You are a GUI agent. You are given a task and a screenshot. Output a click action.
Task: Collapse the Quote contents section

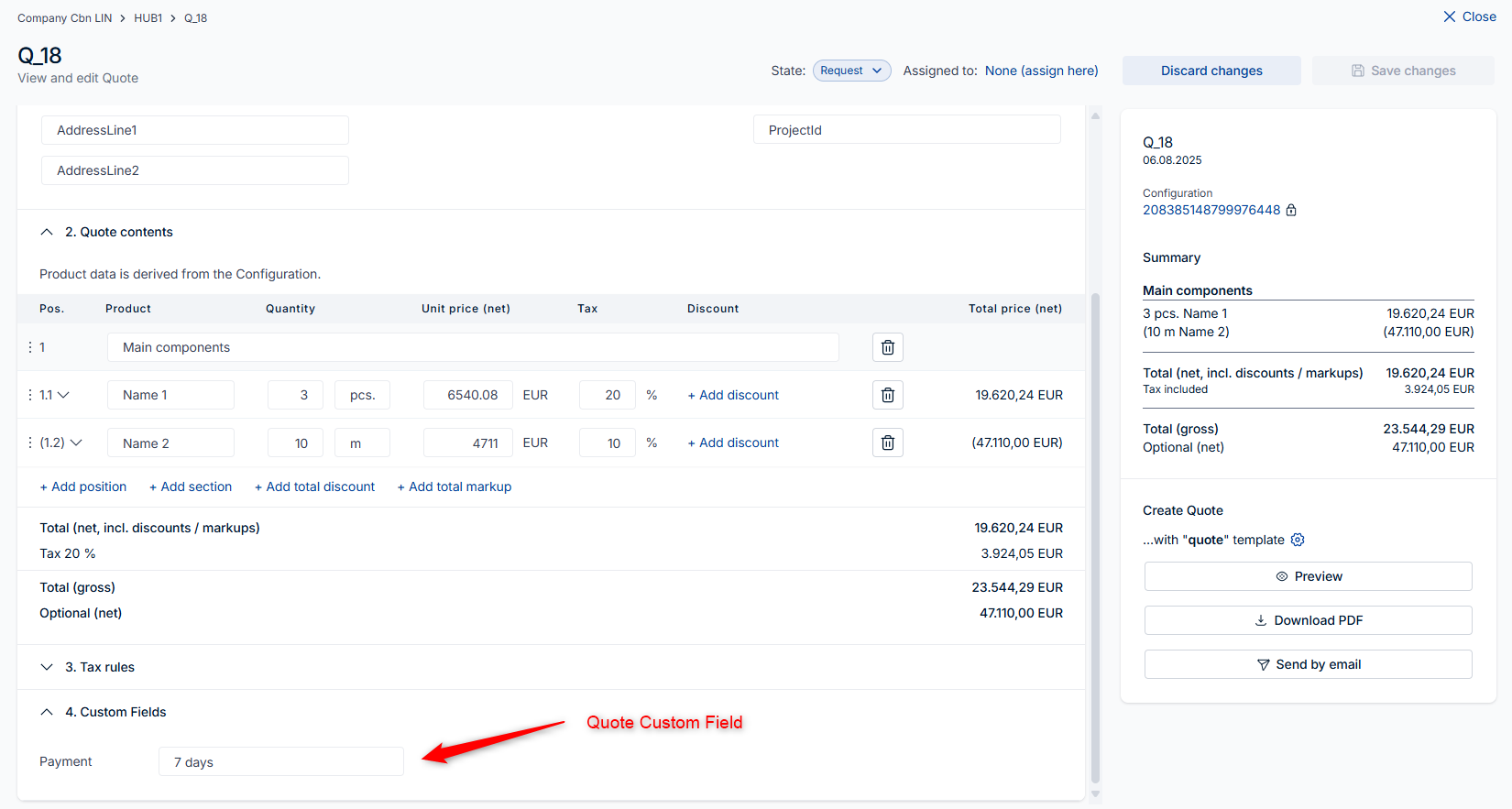tap(47, 232)
